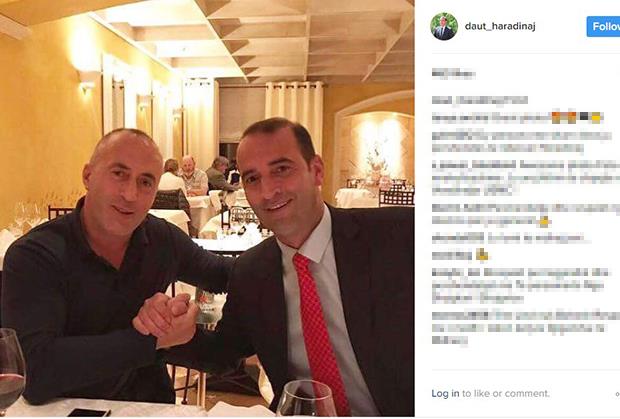Follow this account with the blue Follow button
The height and width of the screenshot is (419, 620).
click(603, 26)
